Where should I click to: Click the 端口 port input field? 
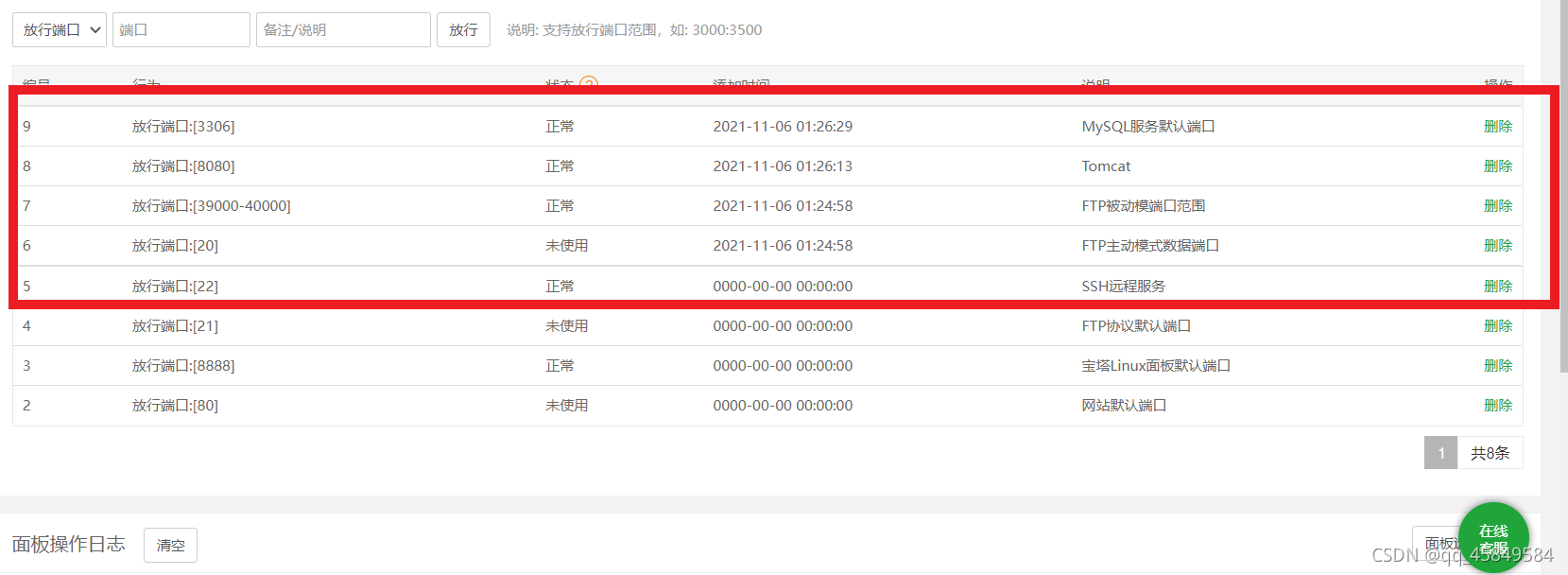181,29
